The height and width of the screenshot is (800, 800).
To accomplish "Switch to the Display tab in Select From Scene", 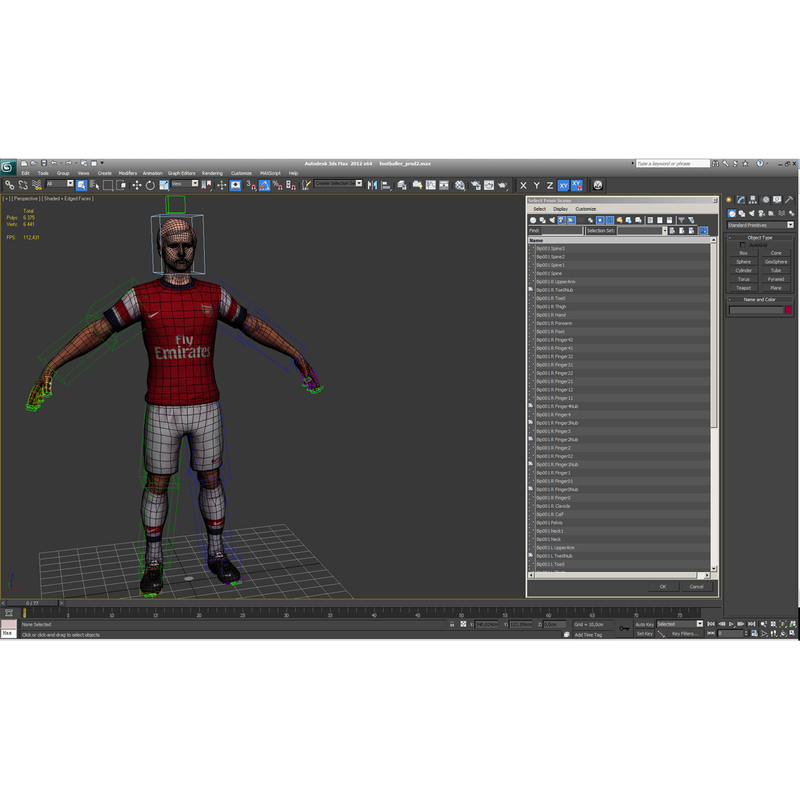I will [x=559, y=209].
